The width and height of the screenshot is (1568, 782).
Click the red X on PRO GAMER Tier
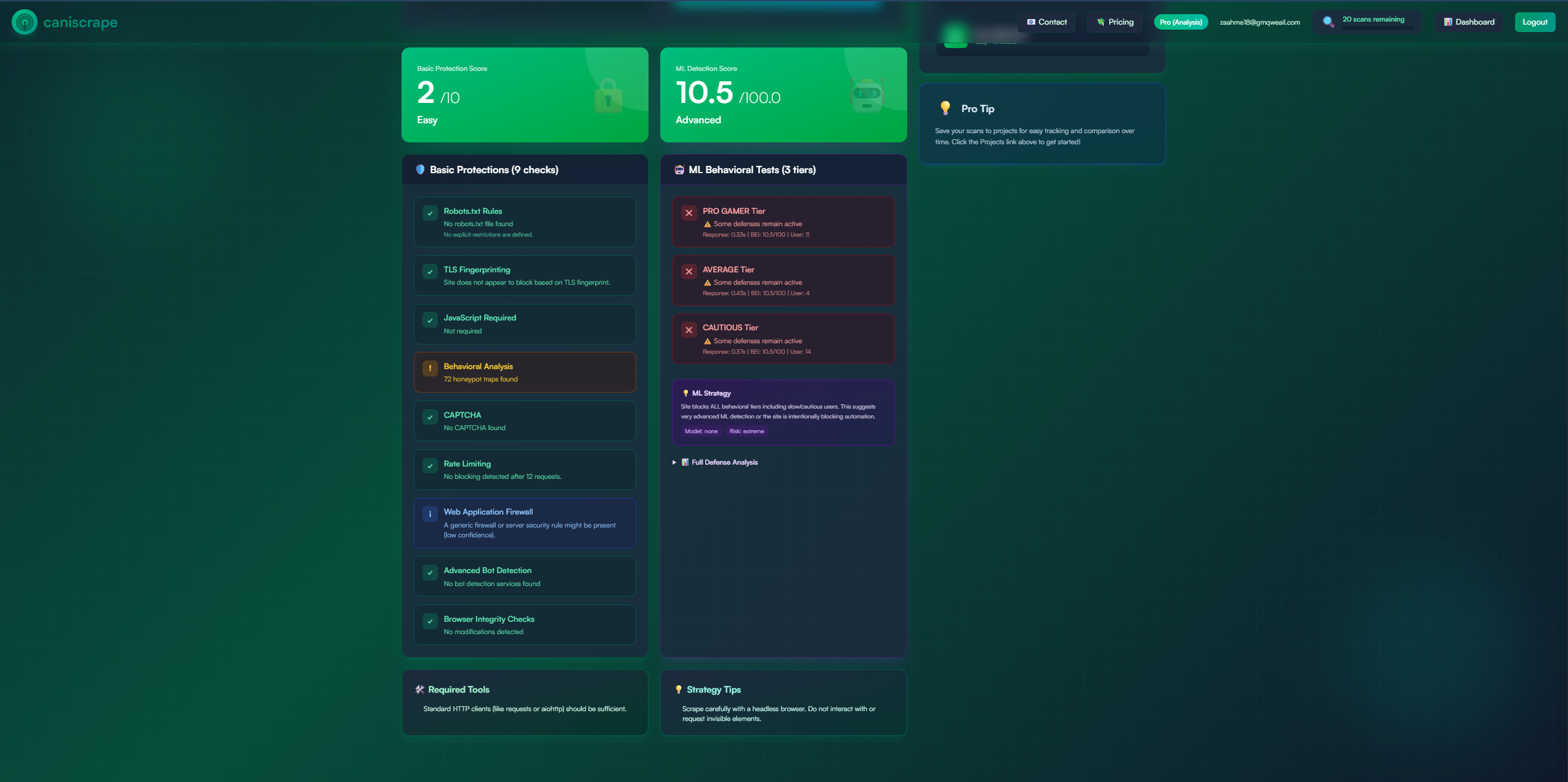coord(689,213)
